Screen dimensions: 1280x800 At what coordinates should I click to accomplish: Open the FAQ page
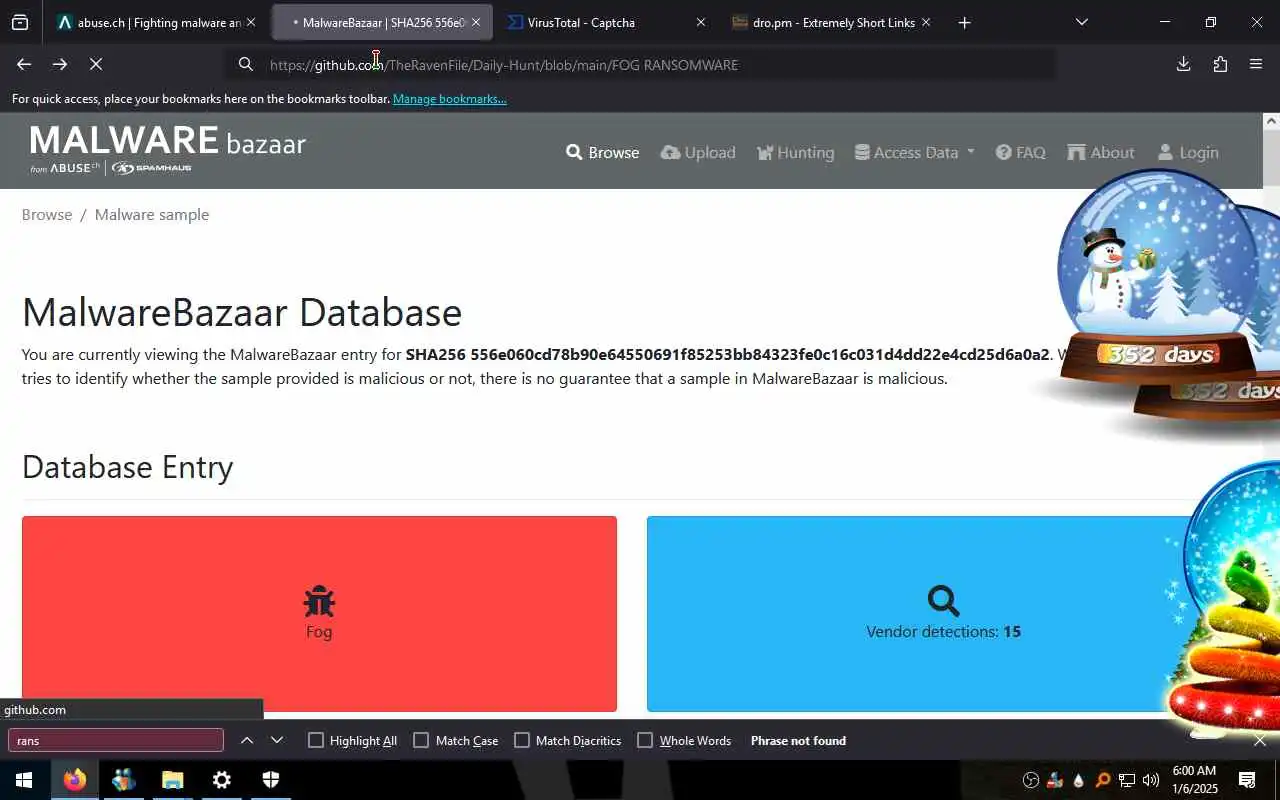(1020, 152)
